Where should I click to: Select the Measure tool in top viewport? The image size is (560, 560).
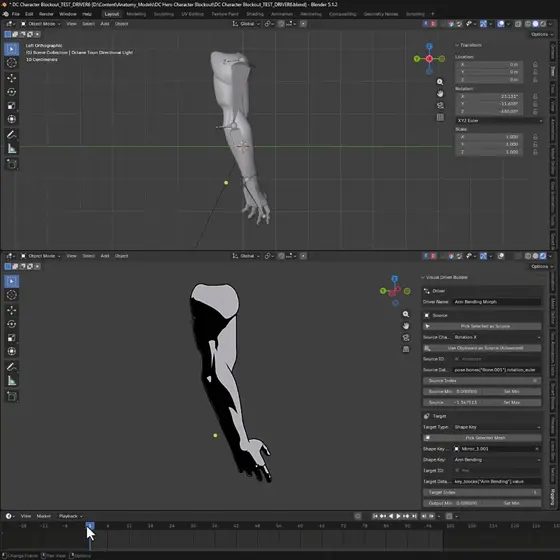coord(11,149)
